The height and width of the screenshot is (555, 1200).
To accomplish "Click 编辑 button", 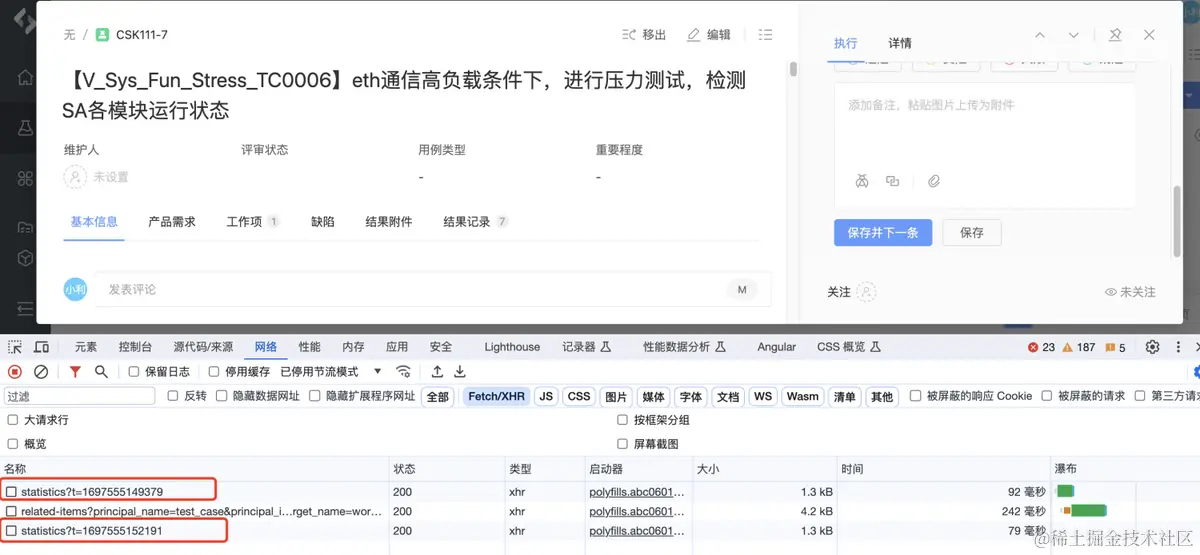I will point(709,34).
